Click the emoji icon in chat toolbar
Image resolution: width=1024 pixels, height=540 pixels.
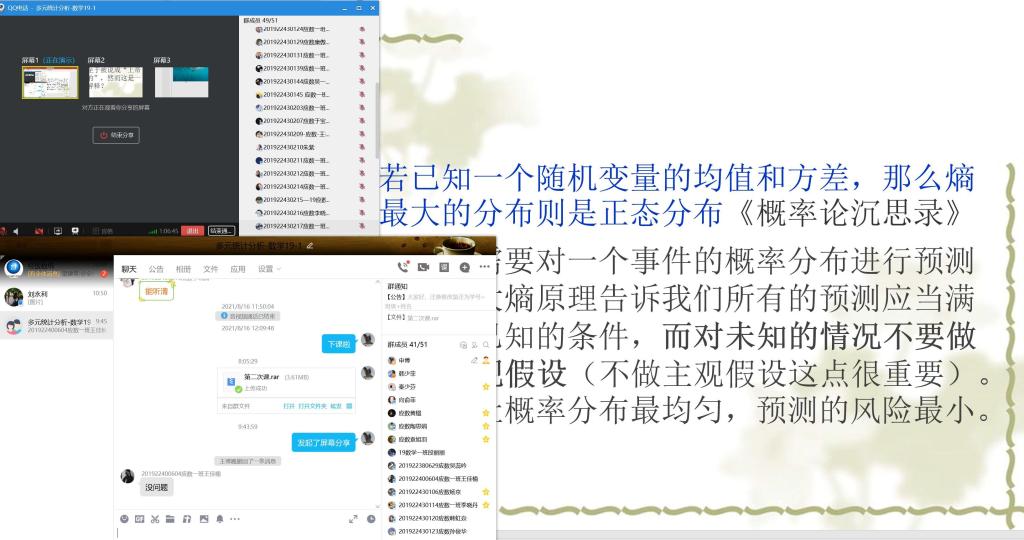pos(124,519)
